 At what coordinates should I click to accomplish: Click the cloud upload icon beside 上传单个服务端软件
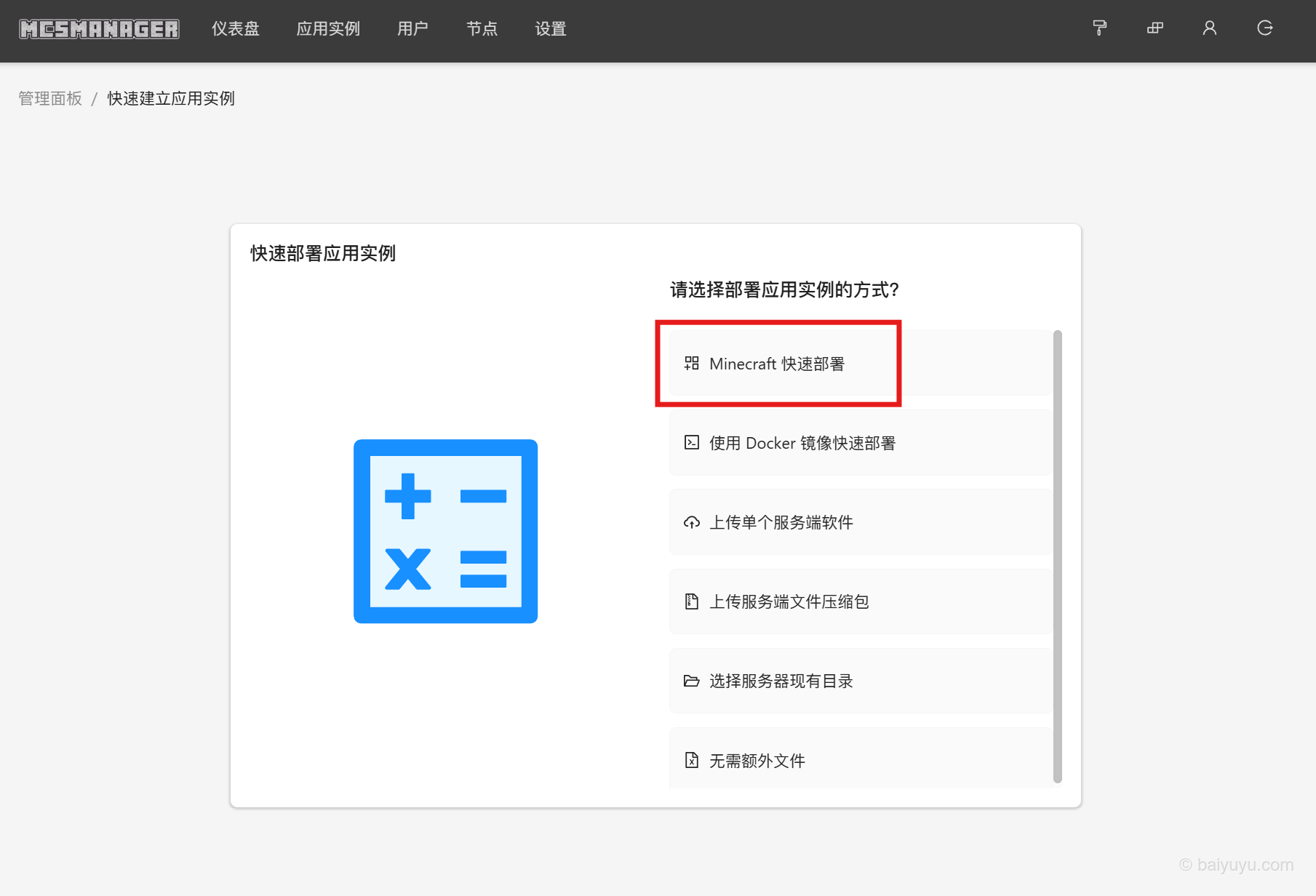tap(690, 521)
